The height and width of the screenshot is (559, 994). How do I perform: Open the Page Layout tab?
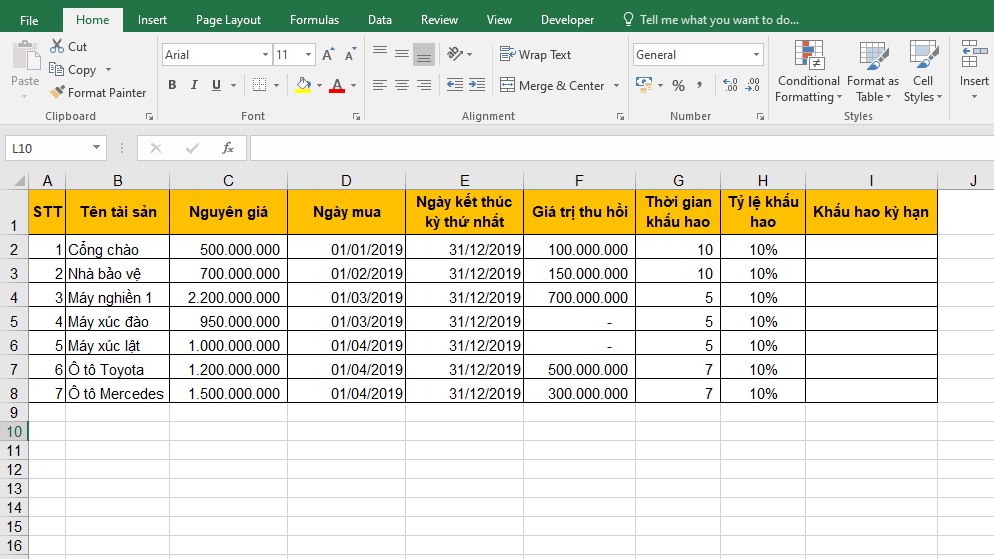coord(228,20)
